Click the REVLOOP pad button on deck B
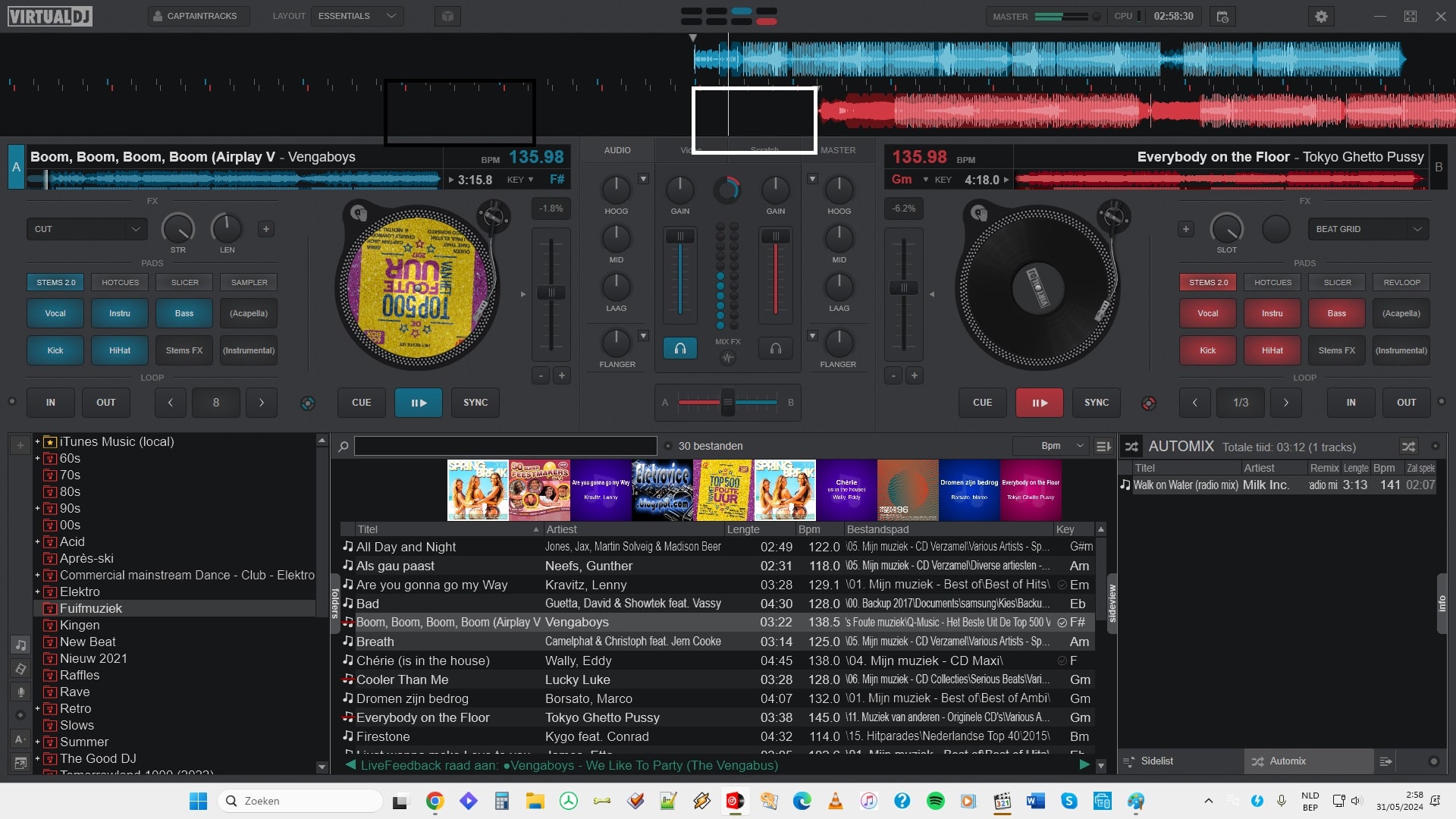 coord(1401,281)
